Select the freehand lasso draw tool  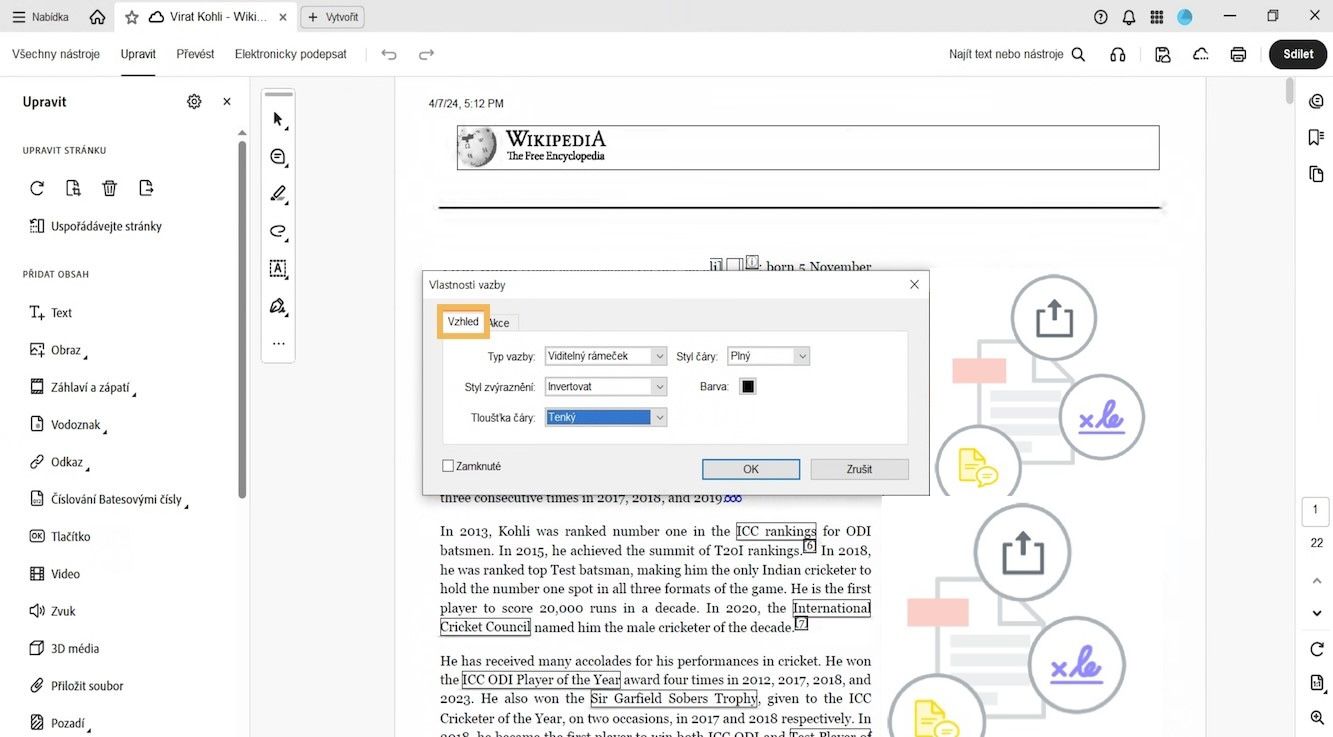(279, 231)
